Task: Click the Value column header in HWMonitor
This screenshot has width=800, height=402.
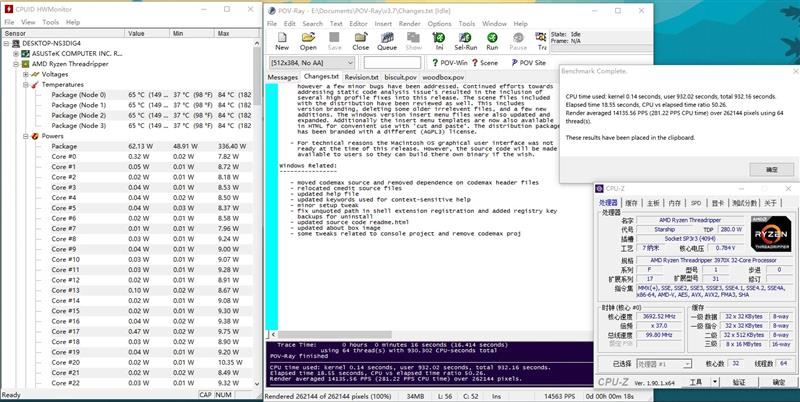Action: (147, 33)
